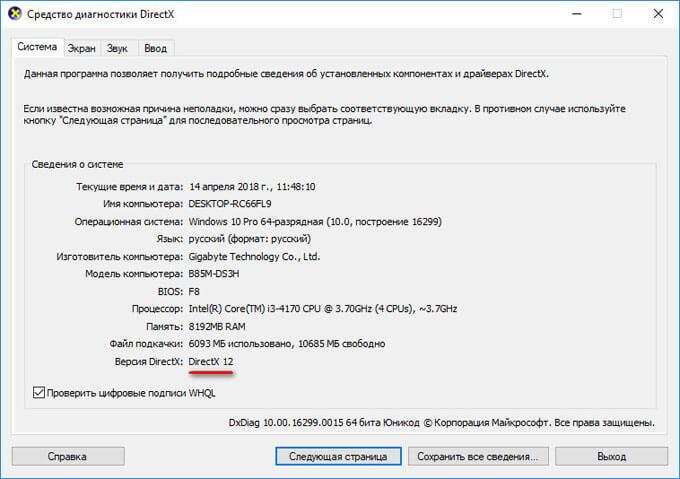This screenshot has width=680, height=479.
Task: Click Сохранить все сведения button
Action: point(478,456)
